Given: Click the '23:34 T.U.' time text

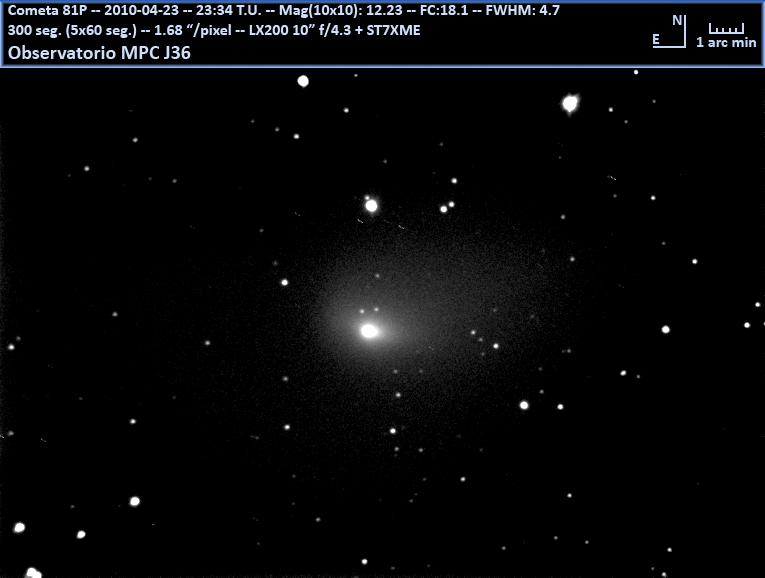Looking at the screenshot, I should click(x=229, y=10).
